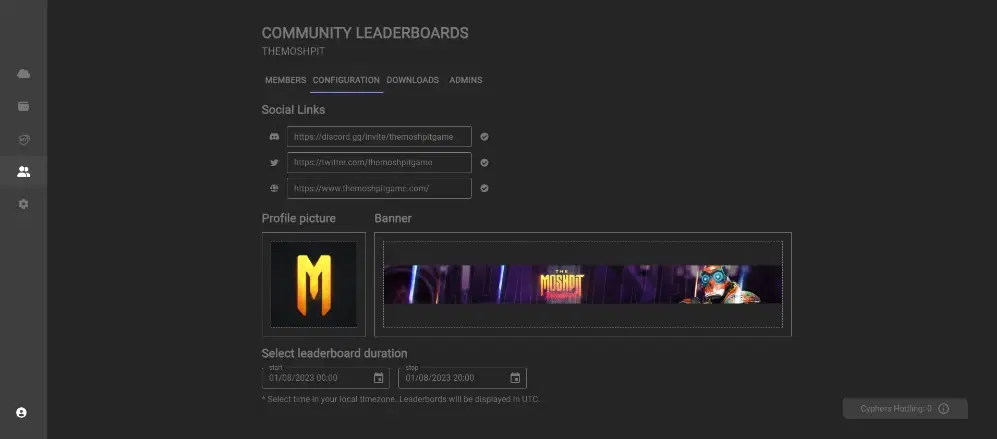Image resolution: width=997 pixels, height=439 pixels.
Task: Switch to the Members tab
Action: tap(285, 80)
